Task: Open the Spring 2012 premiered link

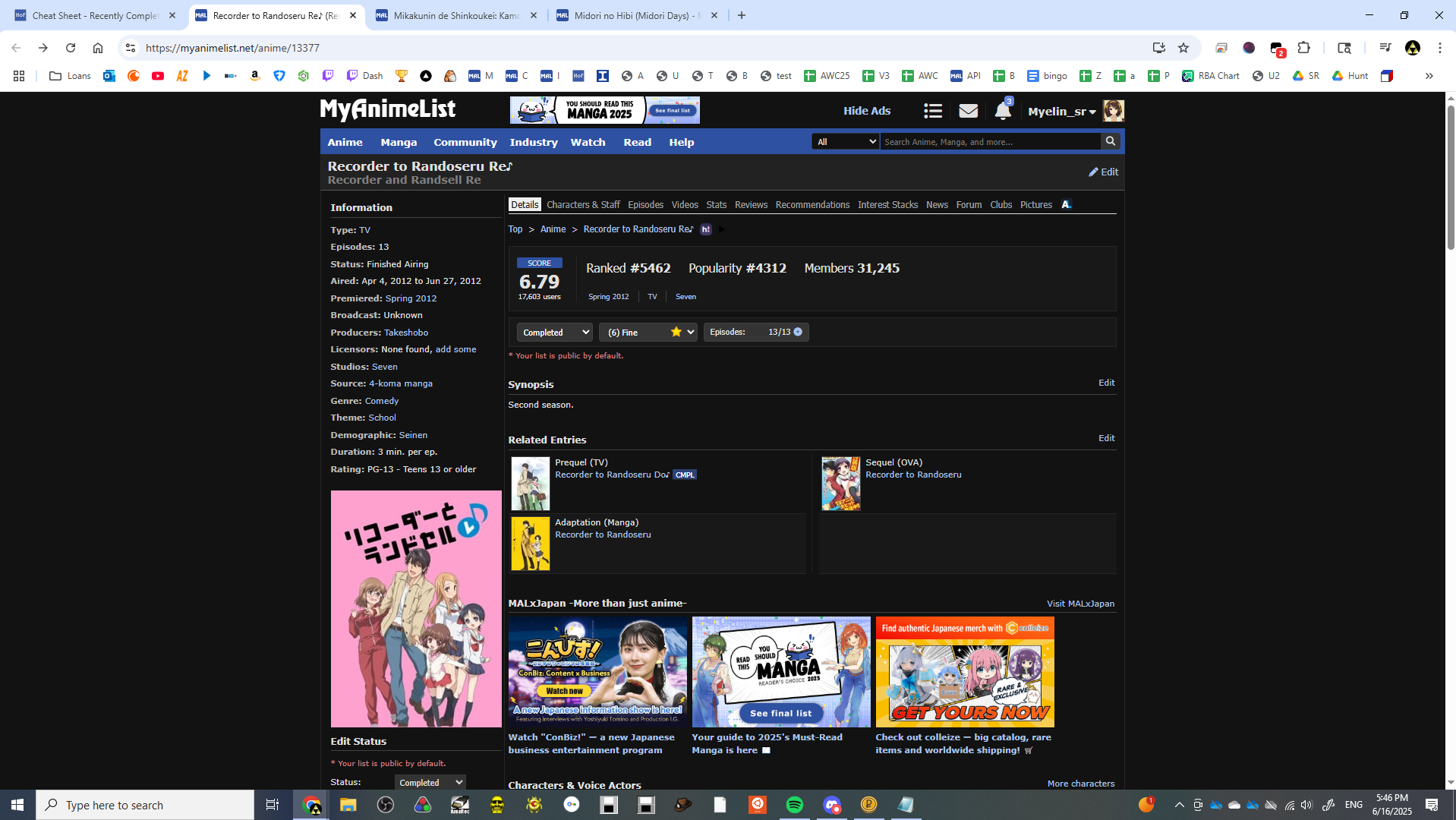Action: click(411, 298)
